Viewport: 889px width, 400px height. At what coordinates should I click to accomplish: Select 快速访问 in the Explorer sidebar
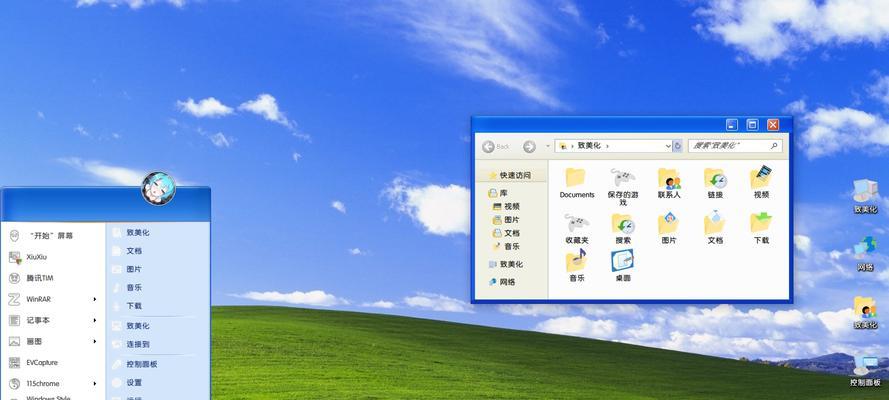click(x=511, y=176)
